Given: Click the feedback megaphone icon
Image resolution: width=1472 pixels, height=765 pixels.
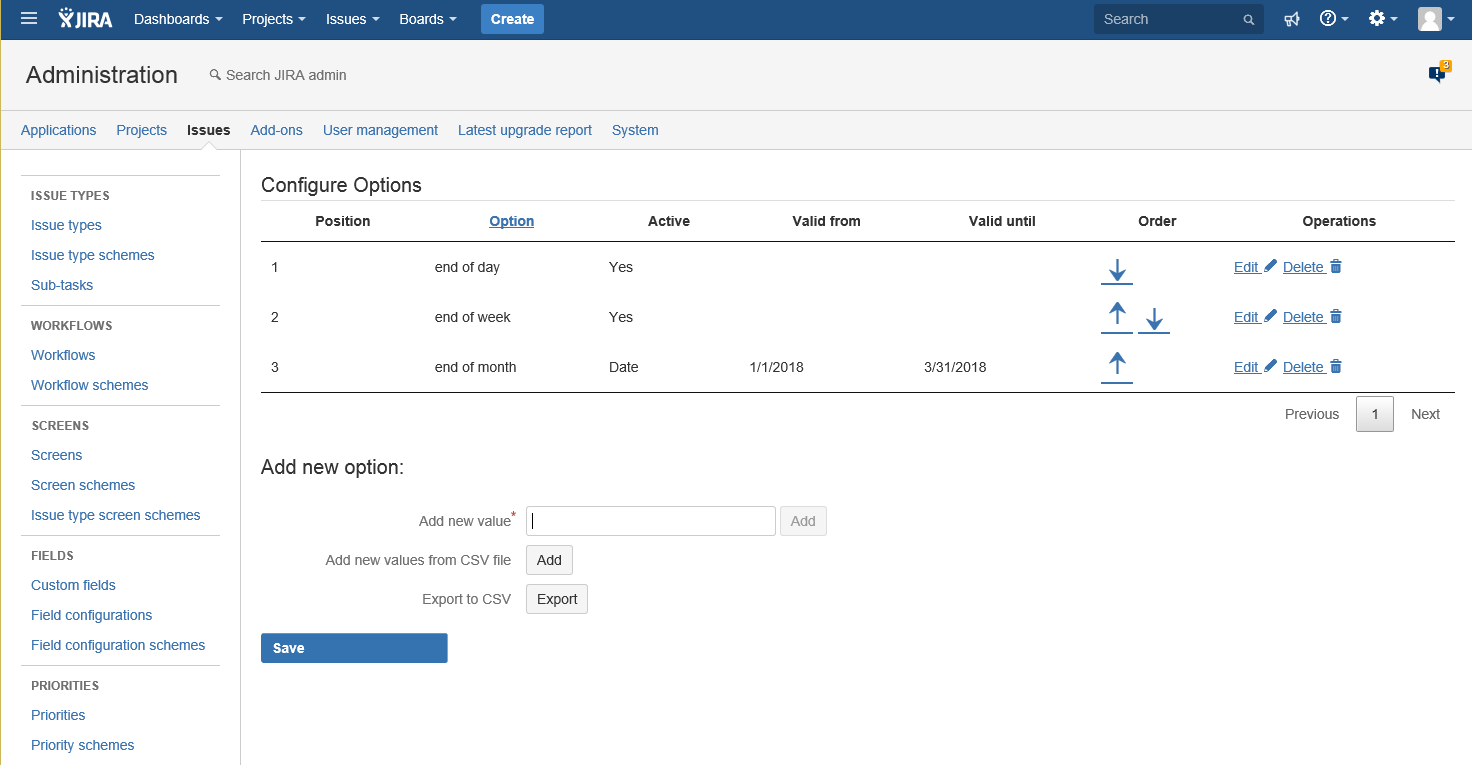Looking at the screenshot, I should click(1292, 19).
